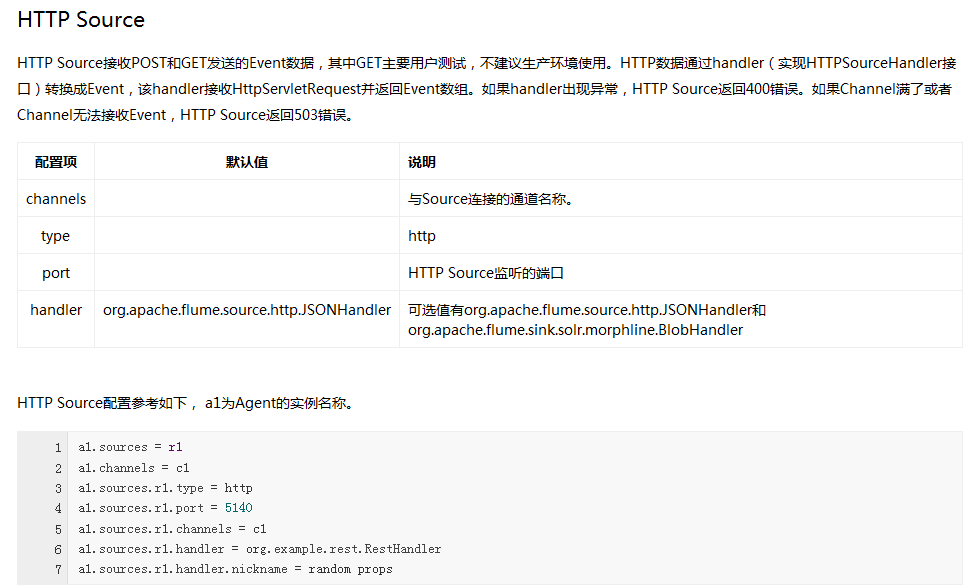Viewport: 964px width, 586px height.
Task: Click the org.example.rest.RestHandler code line
Action: 259,549
